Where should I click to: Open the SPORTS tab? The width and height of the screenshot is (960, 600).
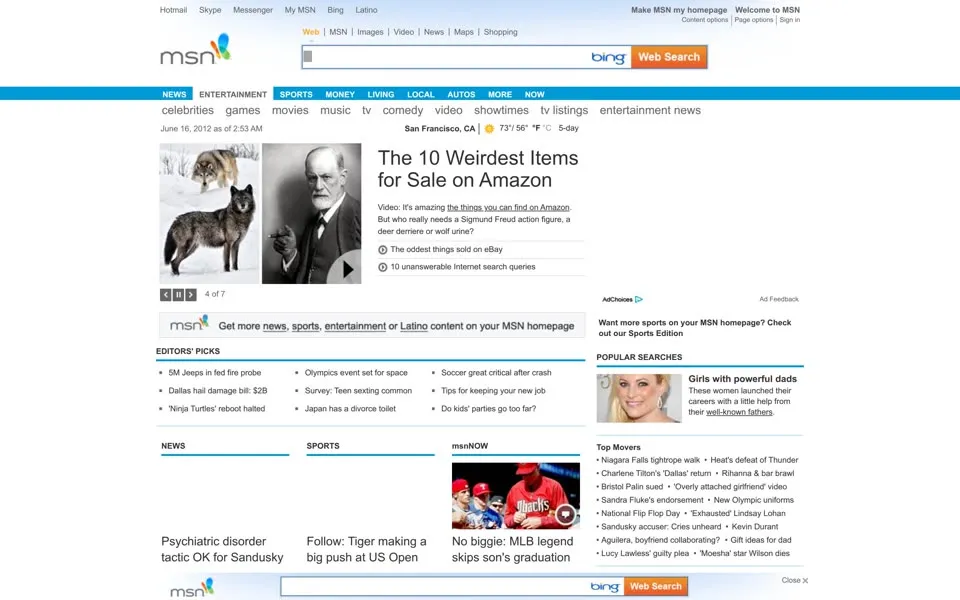click(296, 94)
